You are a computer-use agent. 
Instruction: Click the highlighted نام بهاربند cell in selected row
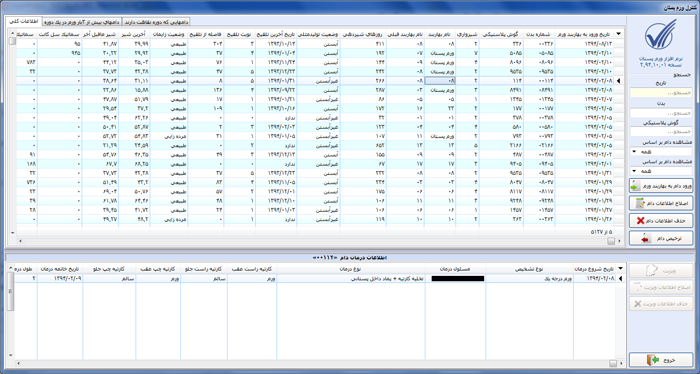click(440, 81)
